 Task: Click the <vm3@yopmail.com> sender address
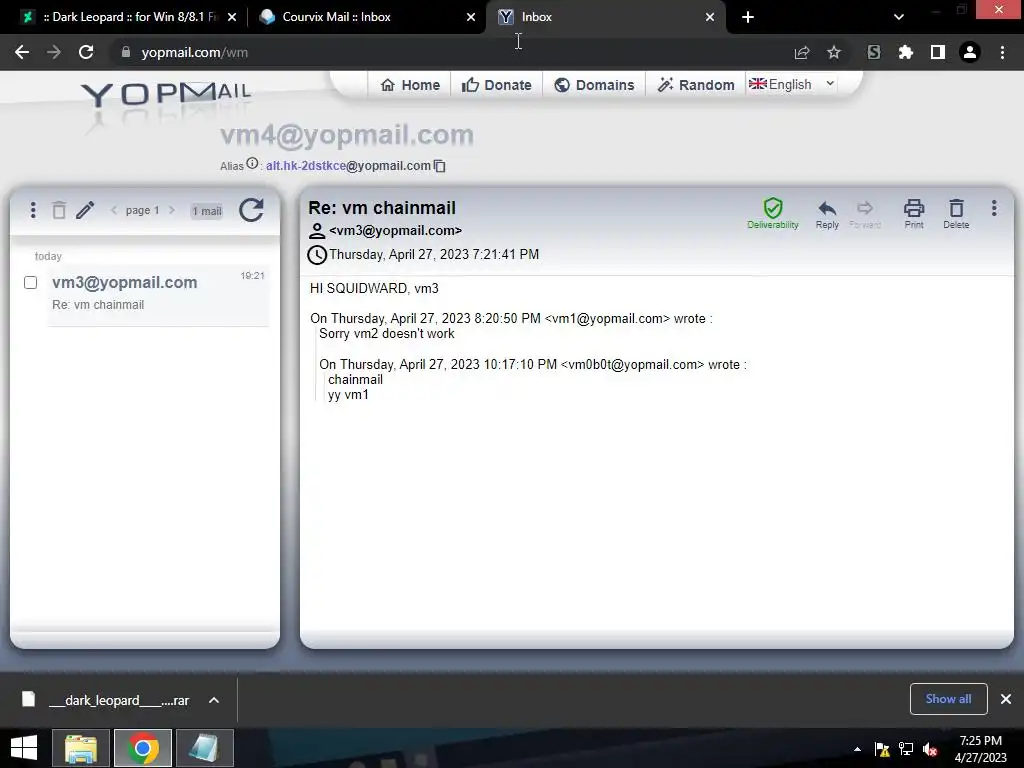pyautogui.click(x=395, y=231)
